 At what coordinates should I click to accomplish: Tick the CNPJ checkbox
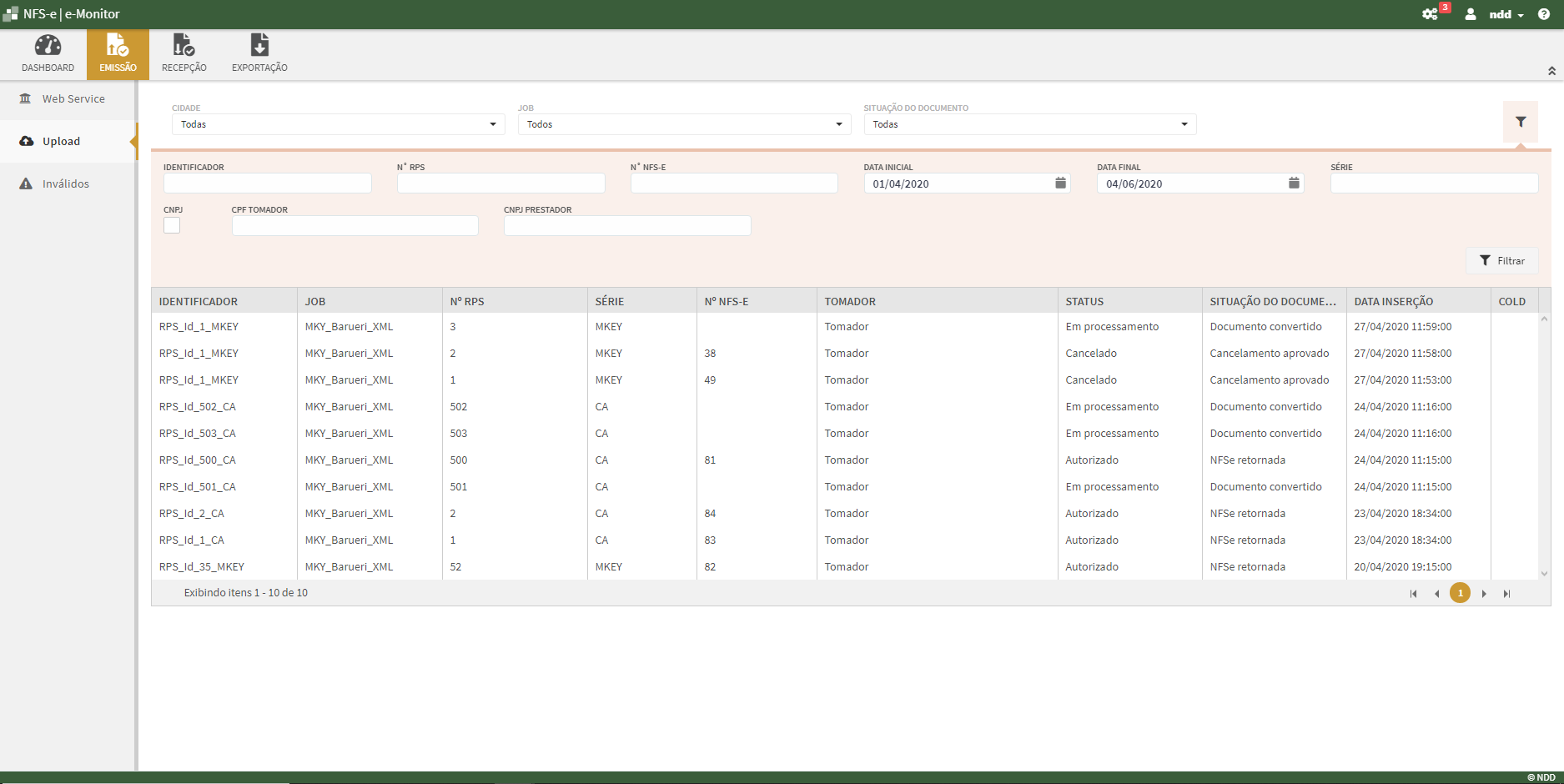coord(172,225)
